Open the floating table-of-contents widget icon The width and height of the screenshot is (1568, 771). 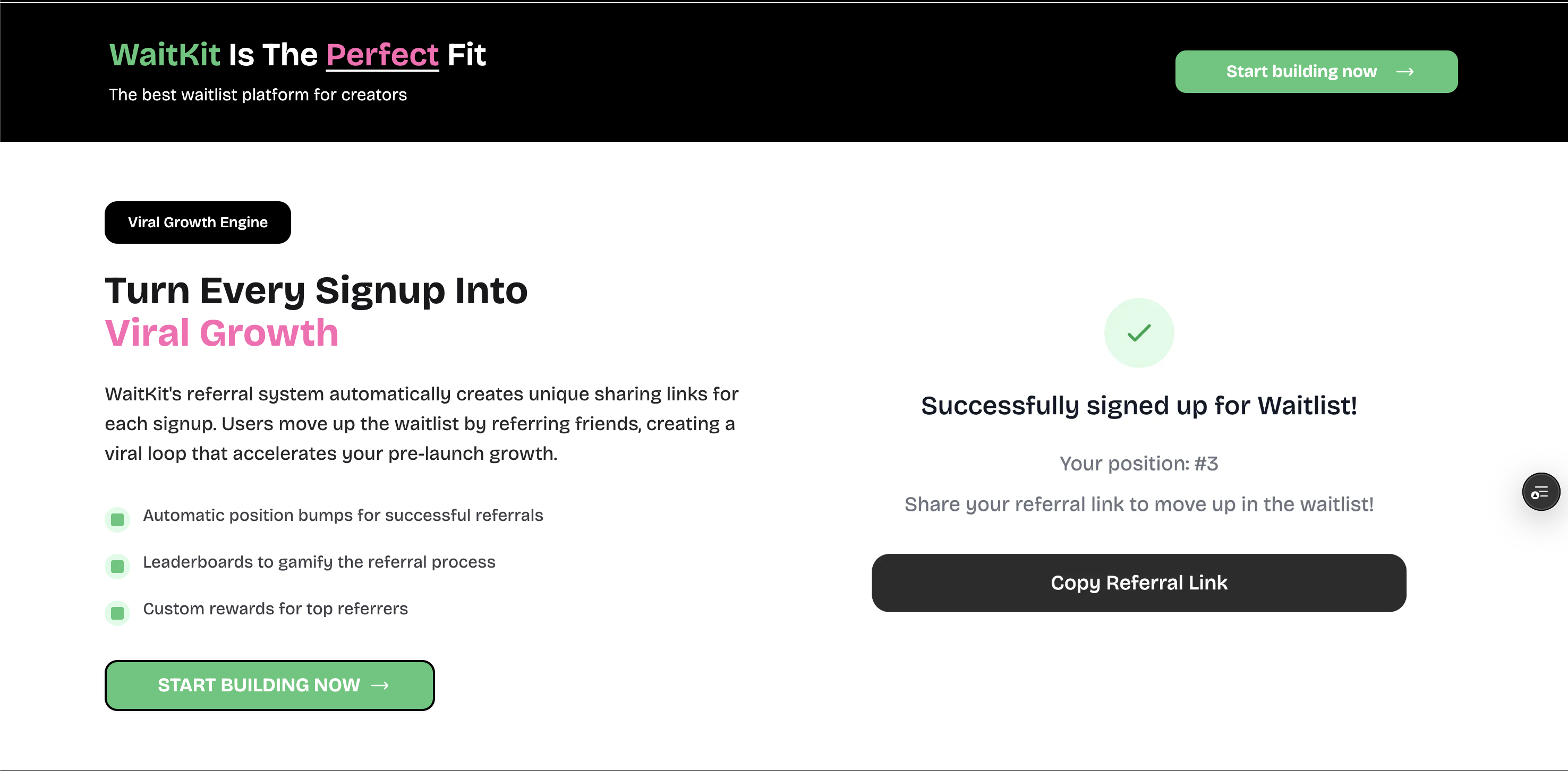[x=1540, y=492]
